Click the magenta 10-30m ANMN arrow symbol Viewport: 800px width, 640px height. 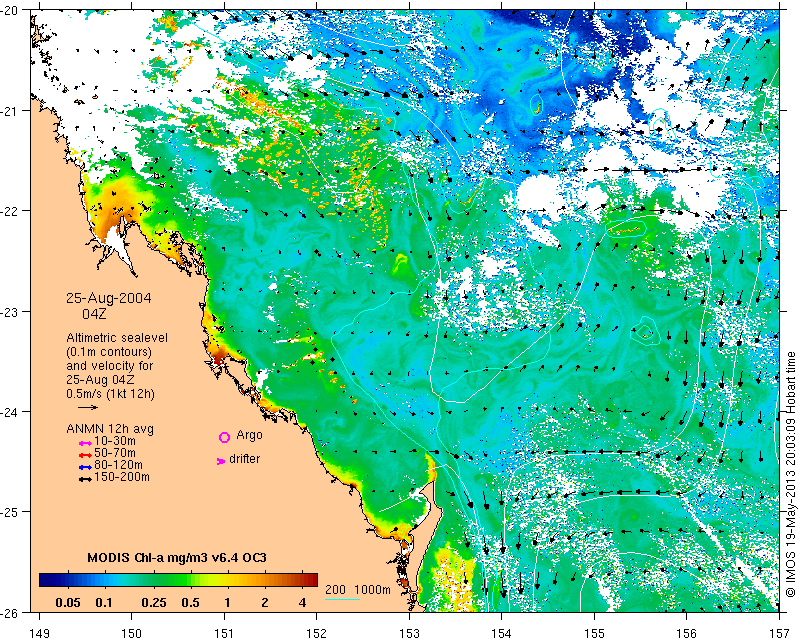pos(85,443)
